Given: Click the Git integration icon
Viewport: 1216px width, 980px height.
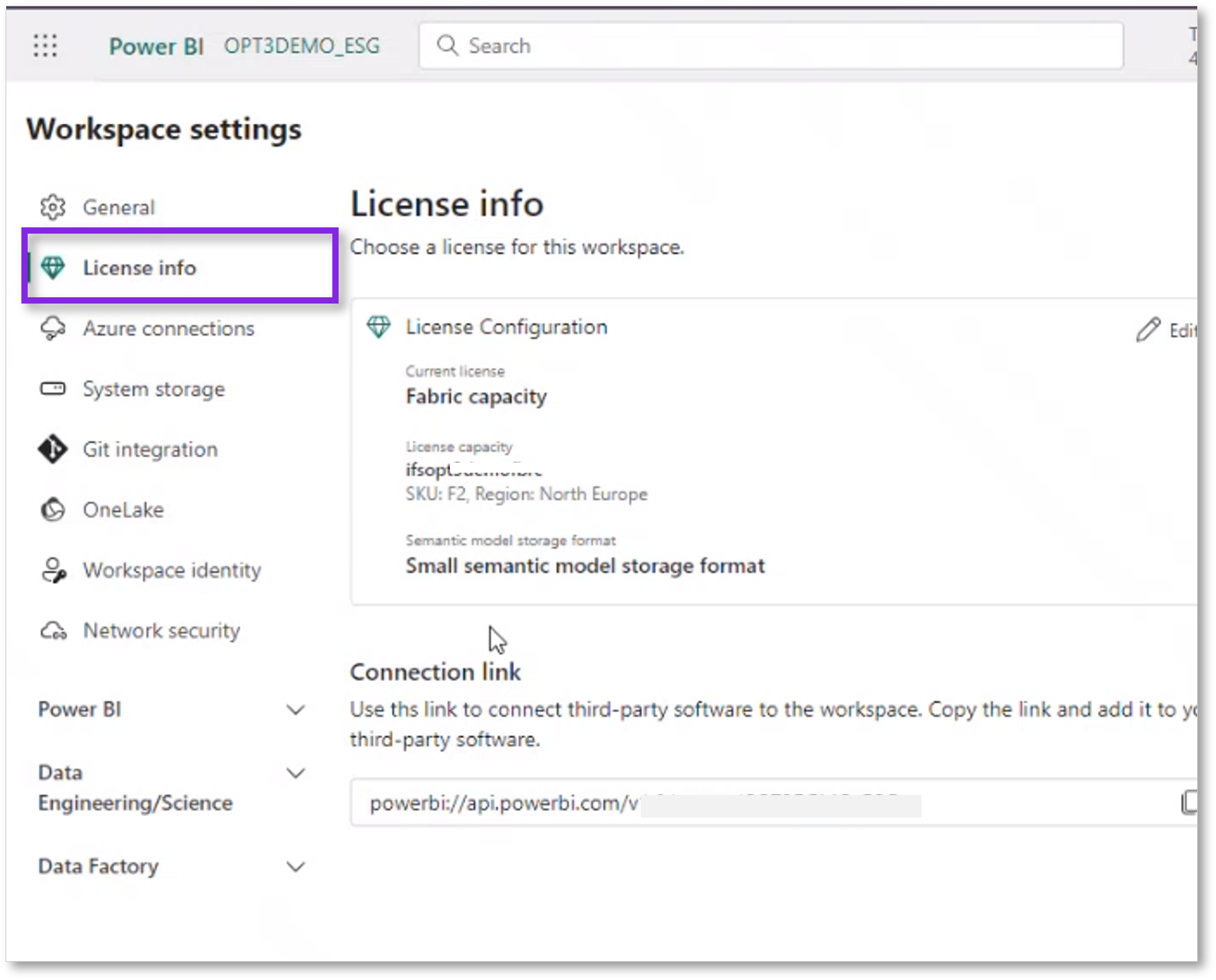Looking at the screenshot, I should 53,449.
